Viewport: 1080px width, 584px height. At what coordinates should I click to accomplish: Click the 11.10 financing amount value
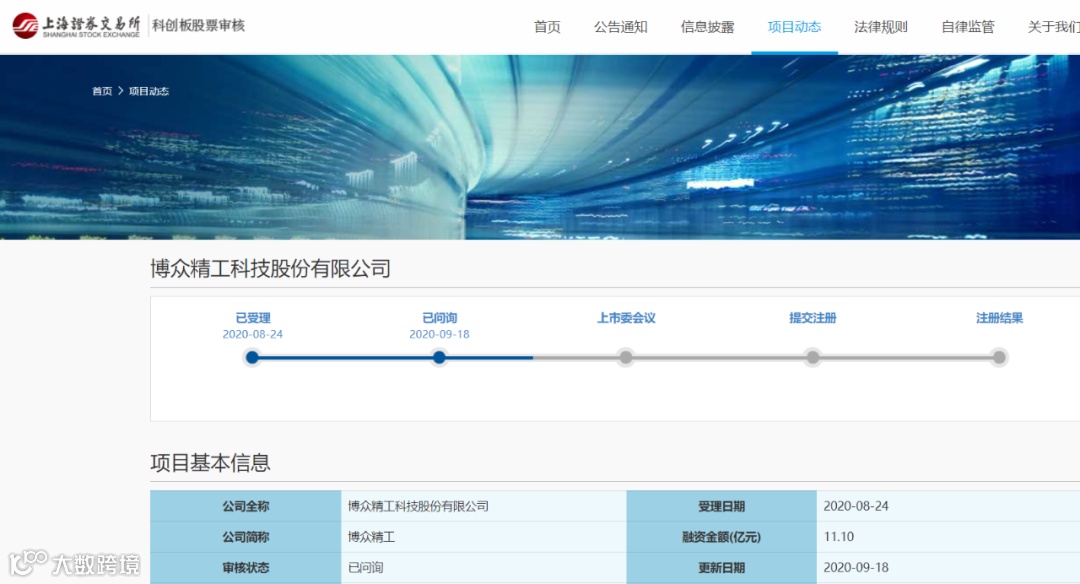point(839,537)
